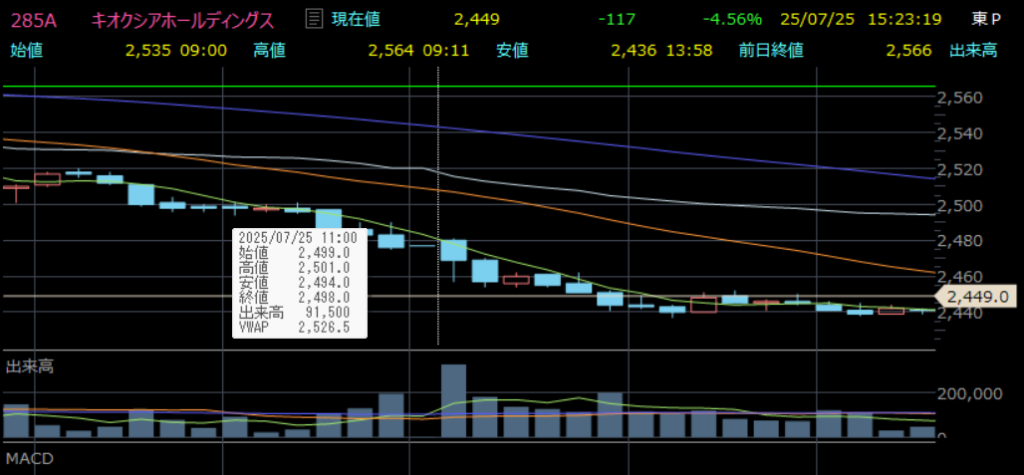Viewport: 1024px width, 475px height.
Task: Click the timestamp 15:23:19
Action: point(904,20)
